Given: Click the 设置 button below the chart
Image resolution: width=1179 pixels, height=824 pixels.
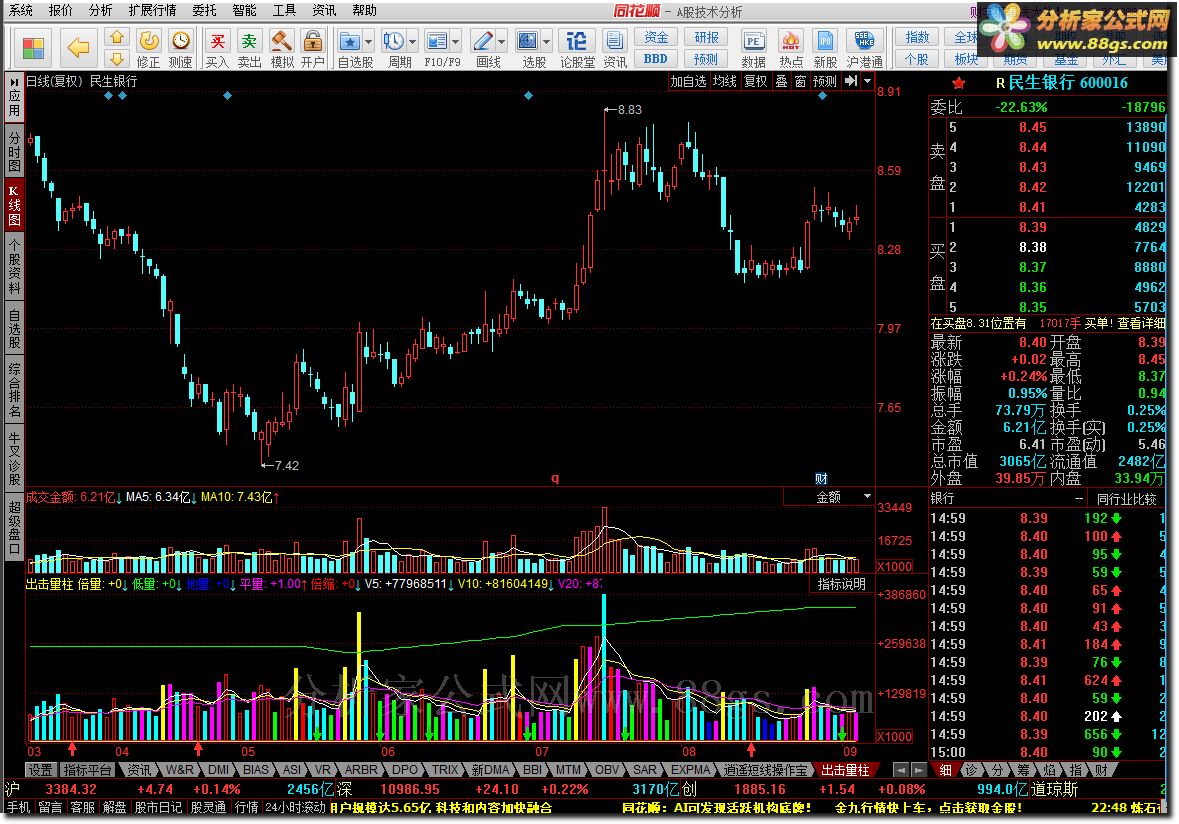Looking at the screenshot, I should point(41,770).
